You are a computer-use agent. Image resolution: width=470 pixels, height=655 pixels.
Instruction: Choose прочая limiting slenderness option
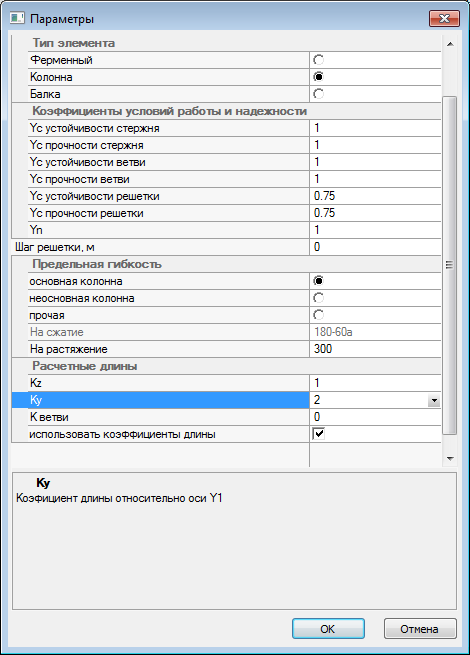click(x=318, y=315)
